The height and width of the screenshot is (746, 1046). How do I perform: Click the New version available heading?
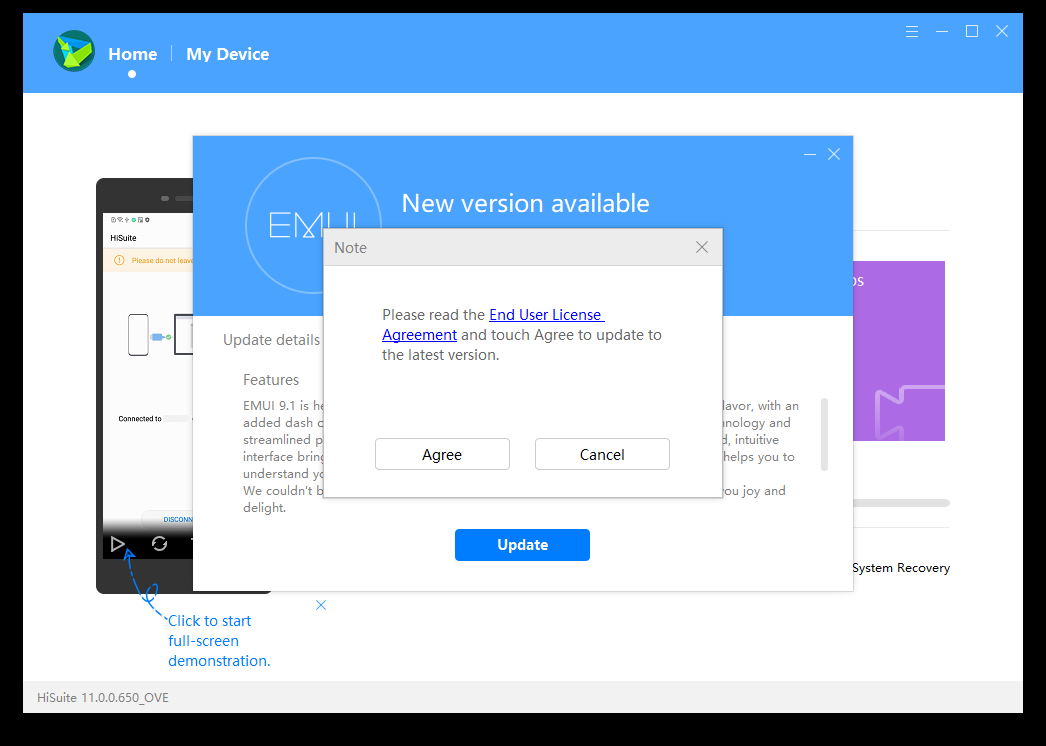point(525,204)
